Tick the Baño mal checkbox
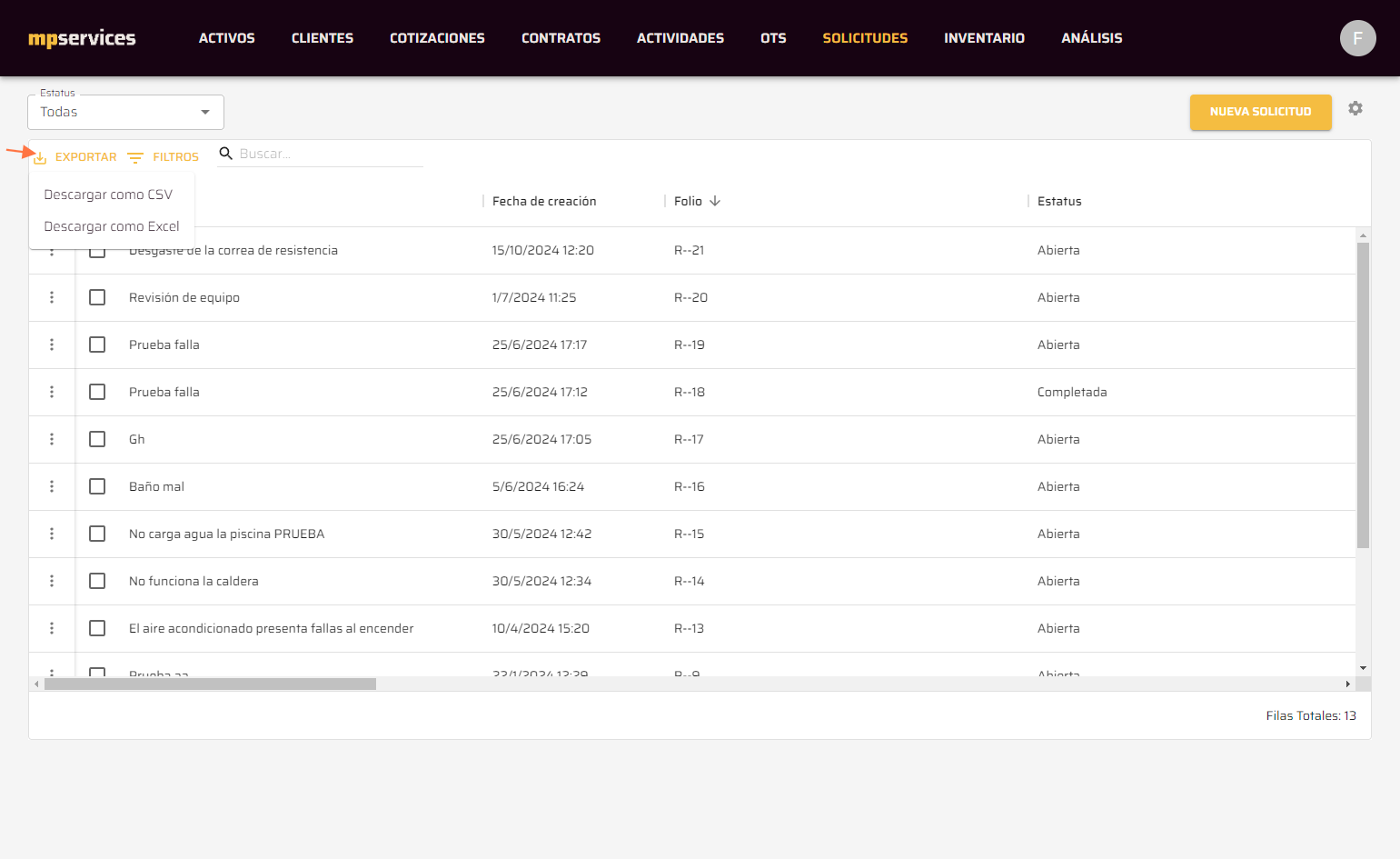Image resolution: width=1400 pixels, height=859 pixels. (x=97, y=486)
